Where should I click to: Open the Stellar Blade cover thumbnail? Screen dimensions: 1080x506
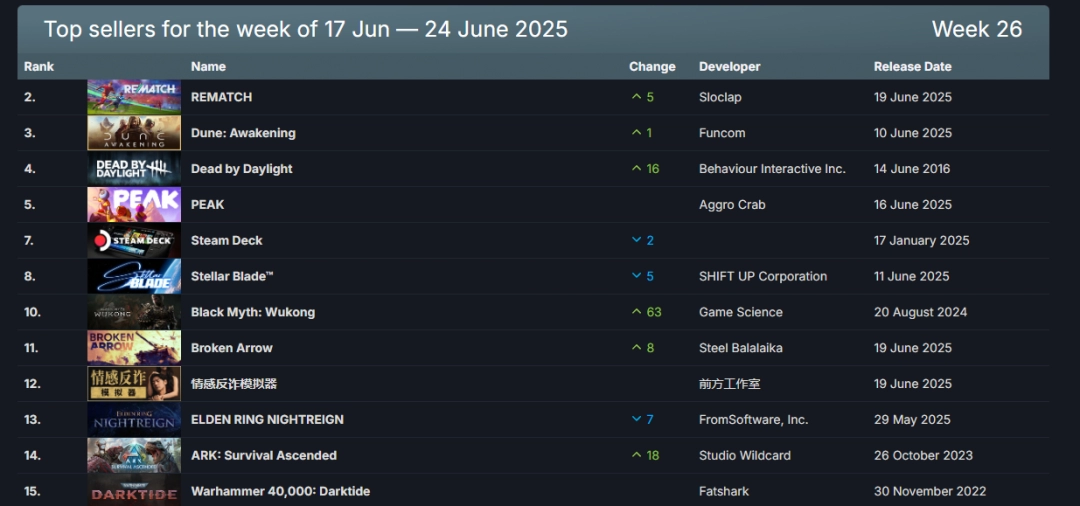pyautogui.click(x=134, y=277)
